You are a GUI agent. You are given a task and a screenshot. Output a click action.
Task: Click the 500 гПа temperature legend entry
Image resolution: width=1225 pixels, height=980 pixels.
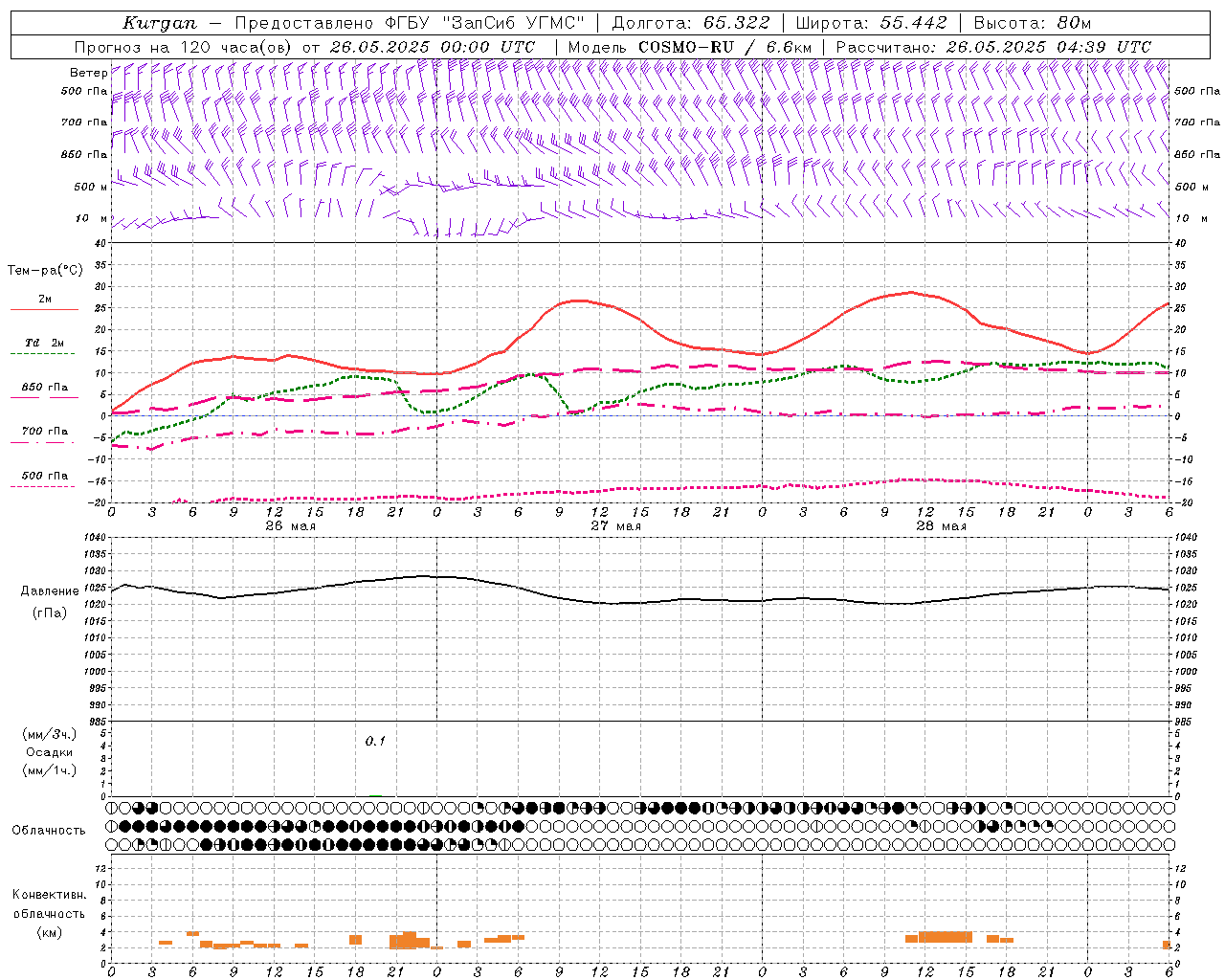pyautogui.click(x=44, y=476)
